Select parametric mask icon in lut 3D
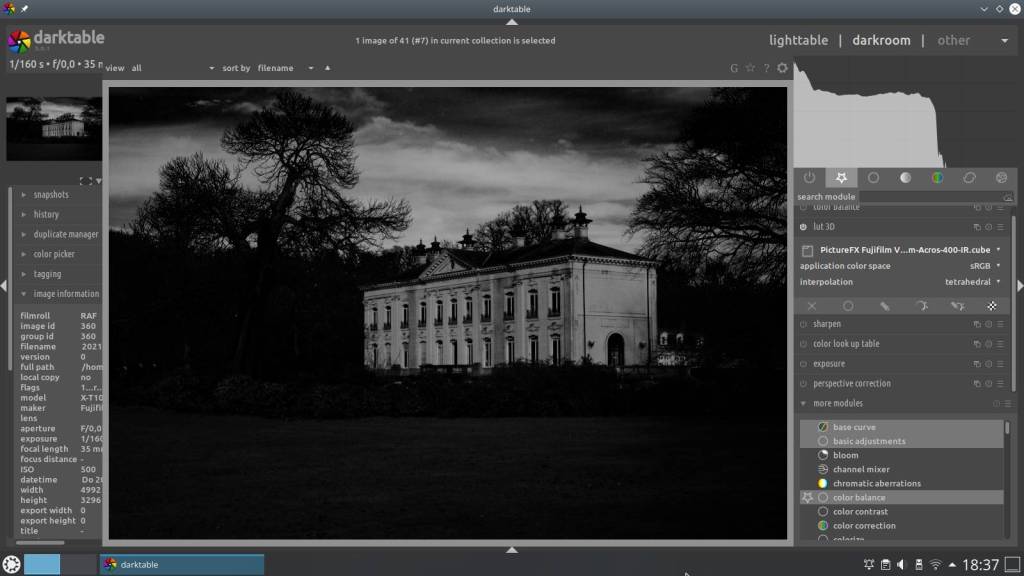Image resolution: width=1024 pixels, height=576 pixels. (921, 306)
